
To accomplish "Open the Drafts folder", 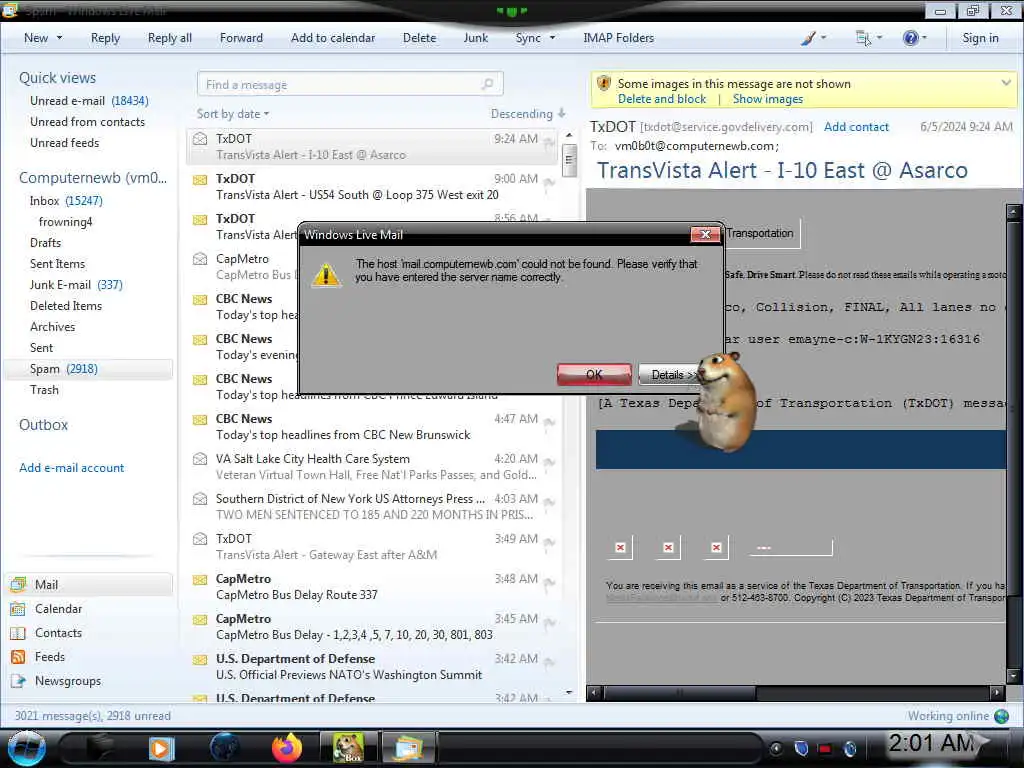I will click(x=45, y=242).
